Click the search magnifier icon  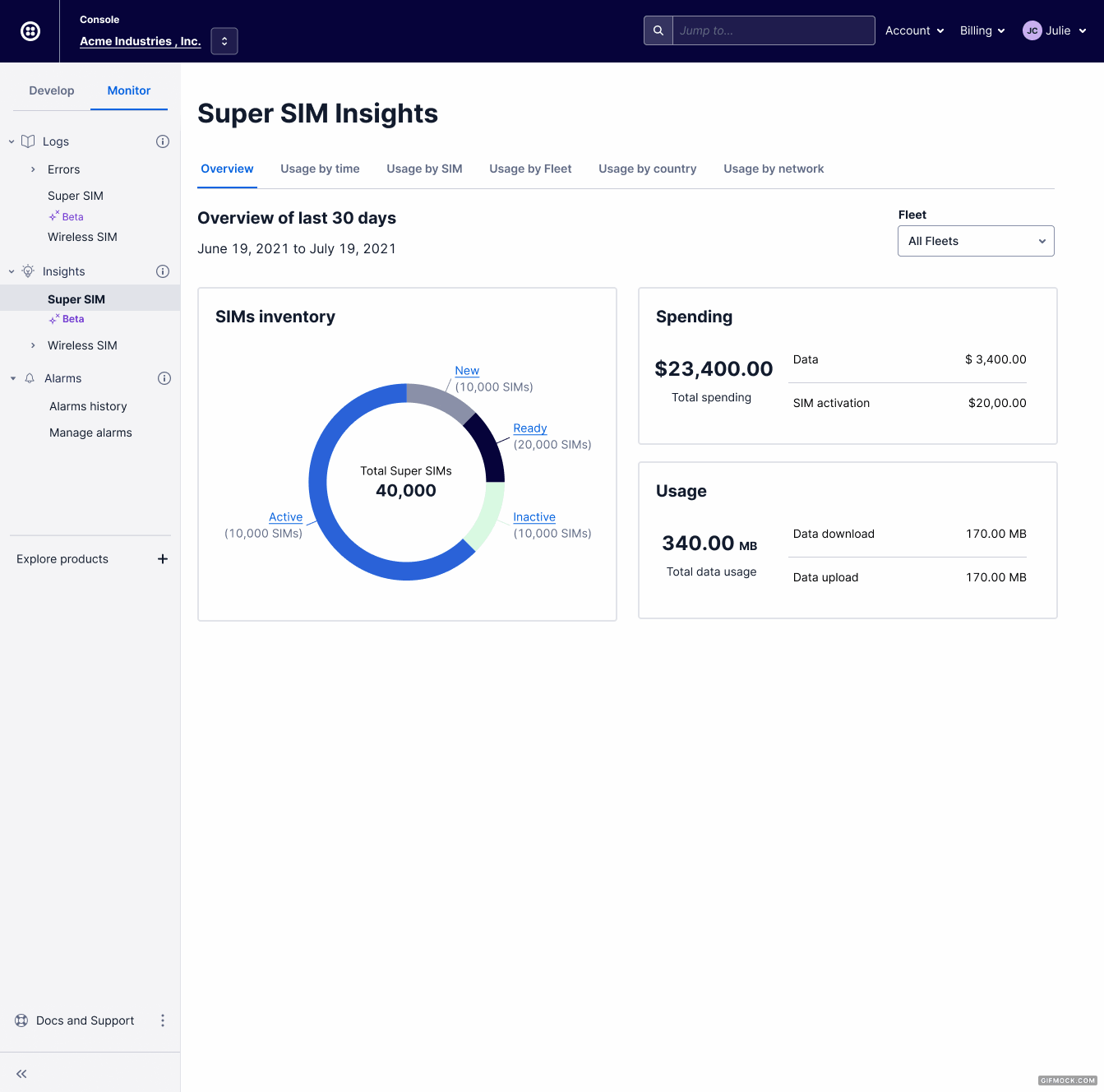click(658, 30)
